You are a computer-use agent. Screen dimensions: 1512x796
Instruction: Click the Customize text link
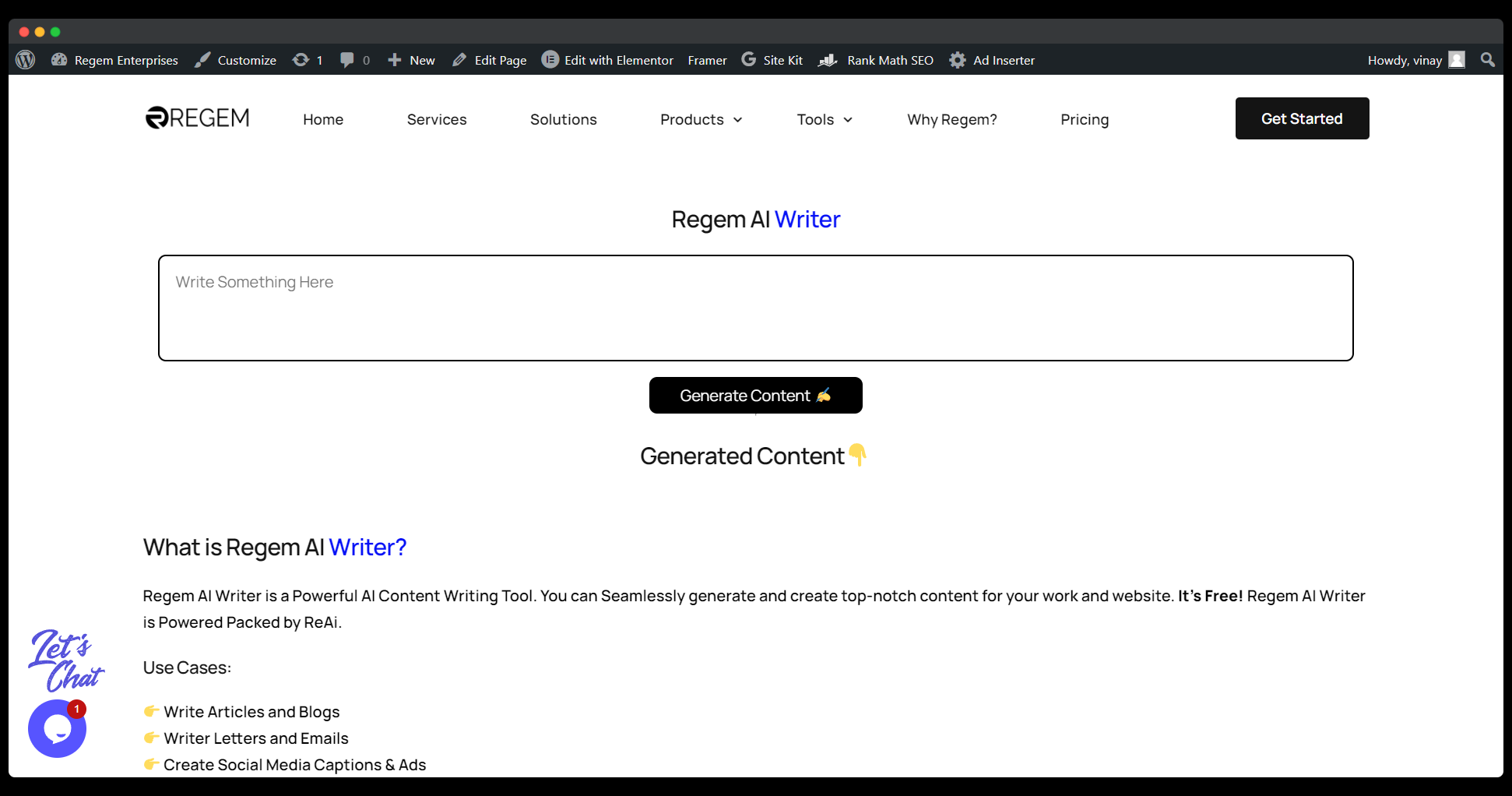[247, 60]
